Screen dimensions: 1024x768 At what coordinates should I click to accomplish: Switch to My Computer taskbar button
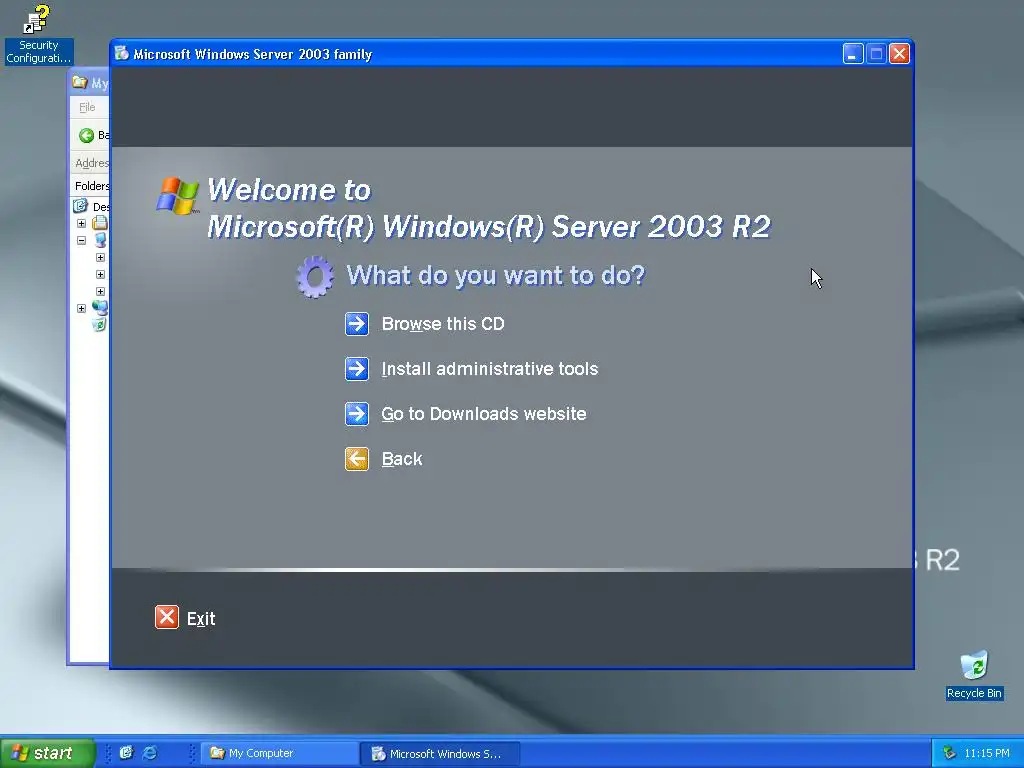279,753
